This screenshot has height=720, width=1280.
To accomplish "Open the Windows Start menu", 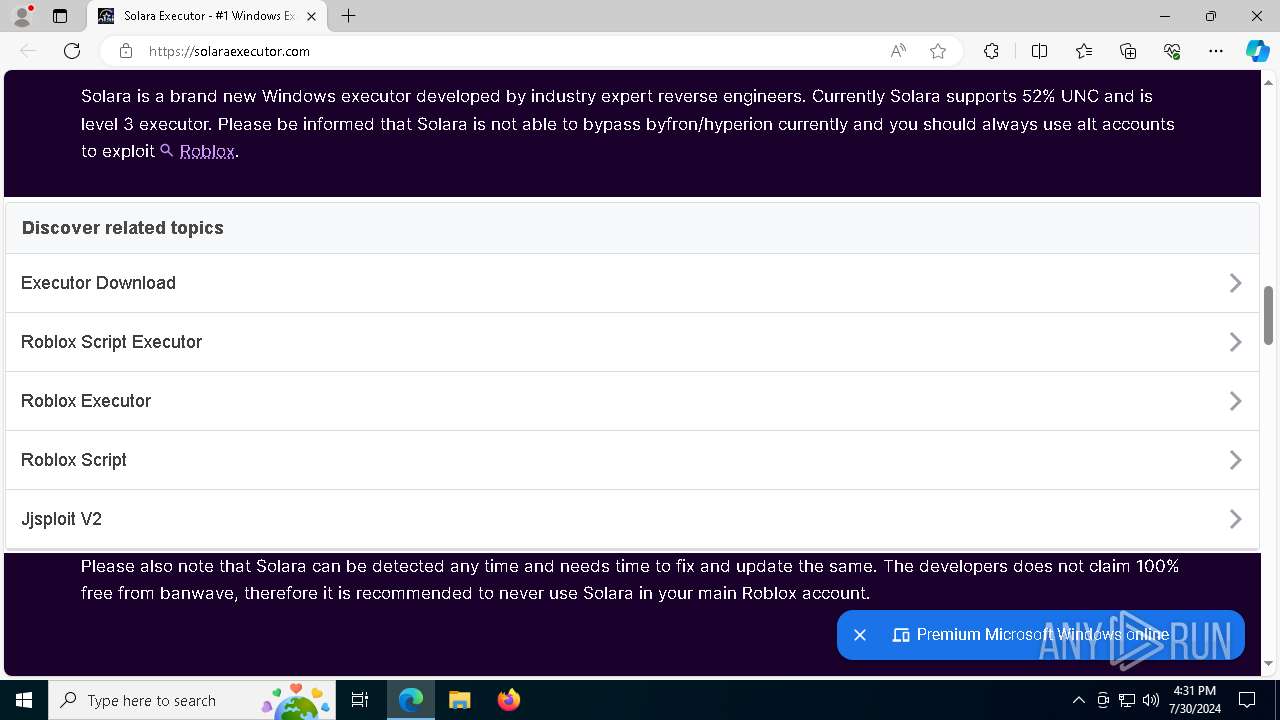I will pos(24,700).
